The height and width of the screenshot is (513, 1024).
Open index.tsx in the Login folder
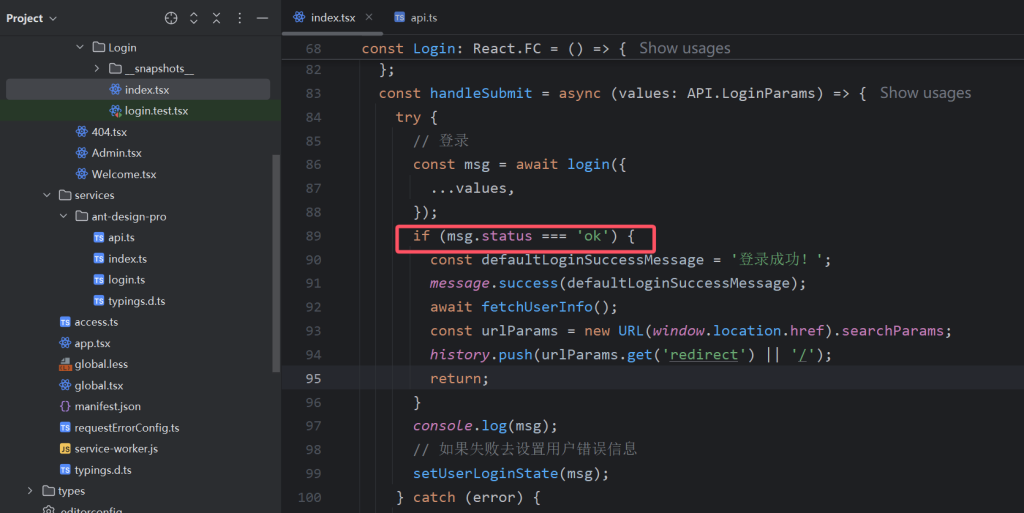(147, 89)
